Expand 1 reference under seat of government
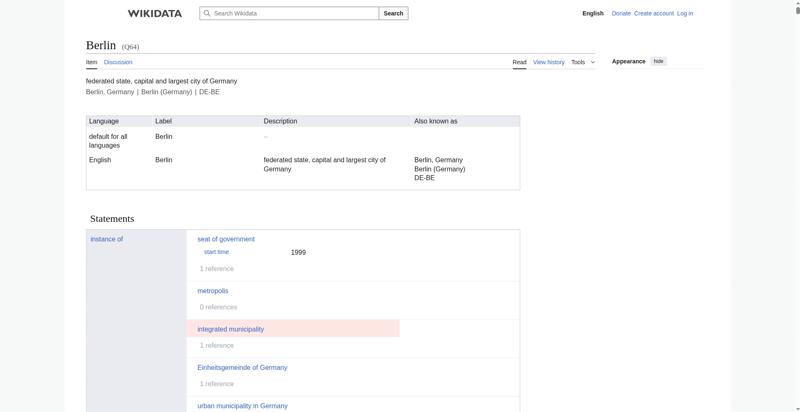This screenshot has height=412, width=800. click(216, 269)
